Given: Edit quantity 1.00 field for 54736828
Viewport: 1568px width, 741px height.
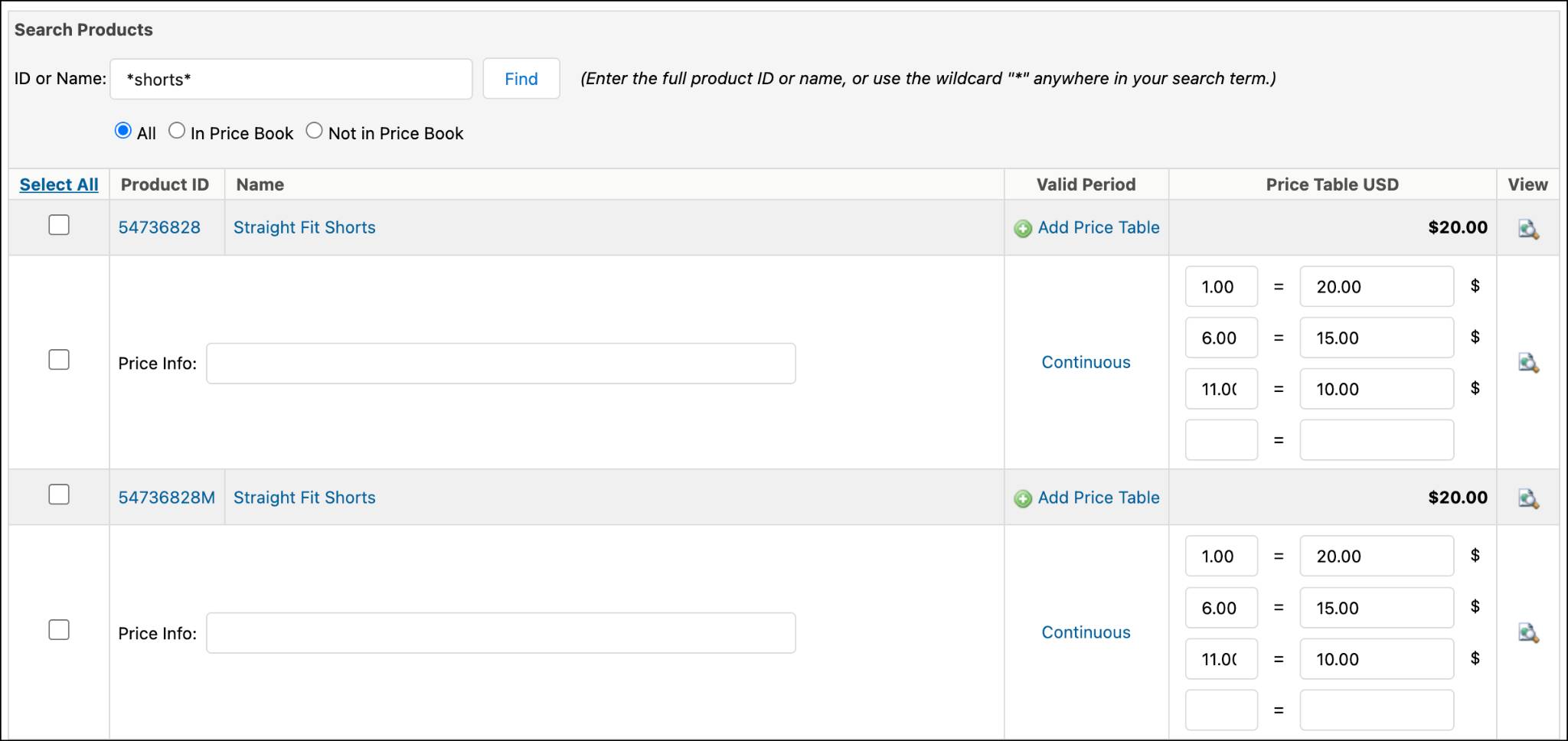Looking at the screenshot, I should 1221,286.
